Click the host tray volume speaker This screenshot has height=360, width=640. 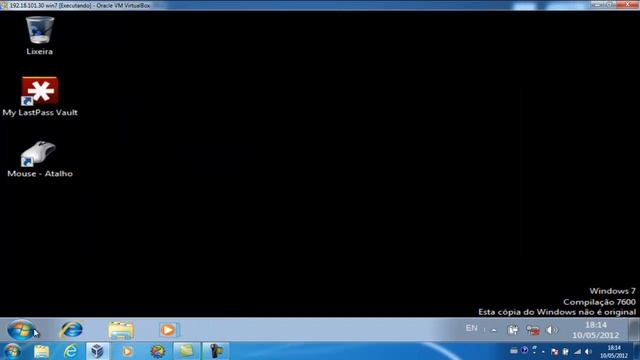coord(588,351)
